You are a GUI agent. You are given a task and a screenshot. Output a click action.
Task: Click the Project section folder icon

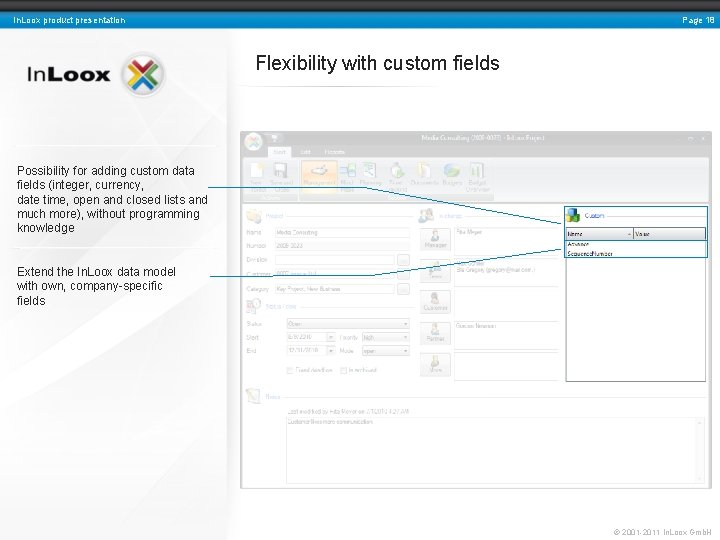point(253,215)
